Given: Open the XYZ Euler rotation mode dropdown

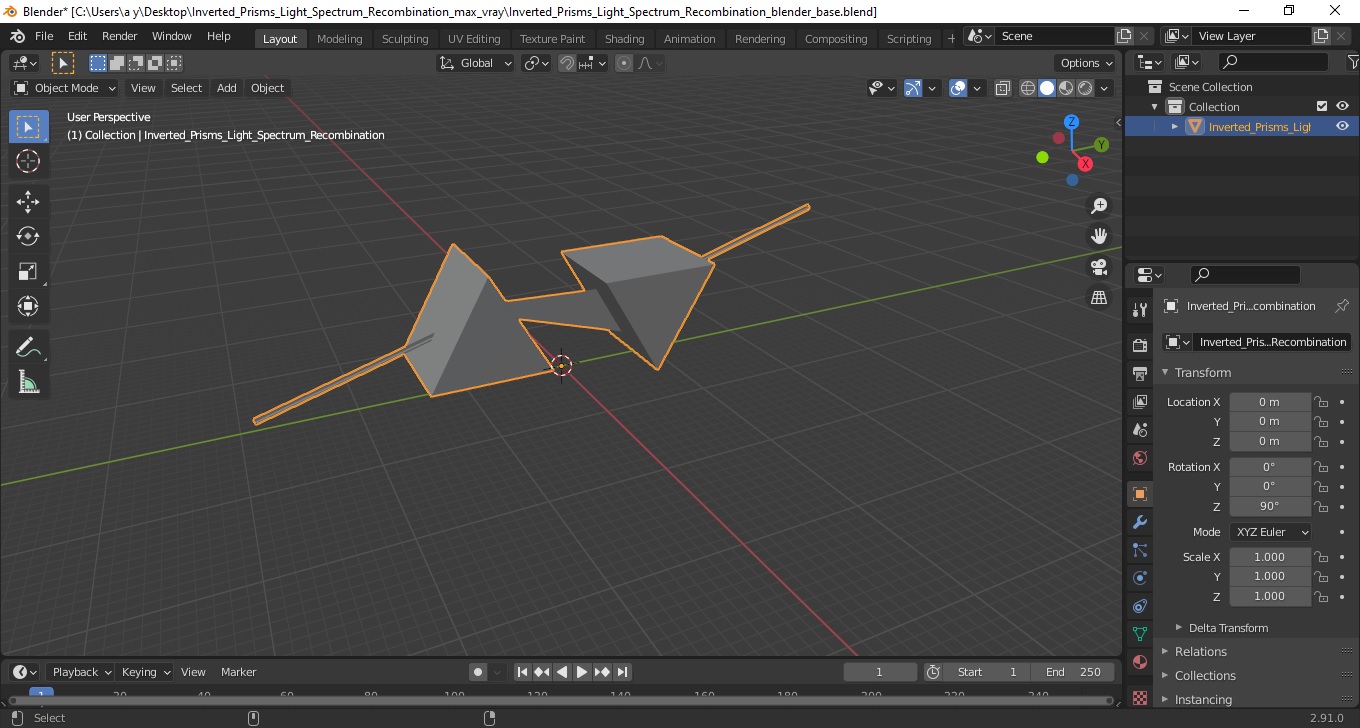Looking at the screenshot, I should pos(1270,532).
